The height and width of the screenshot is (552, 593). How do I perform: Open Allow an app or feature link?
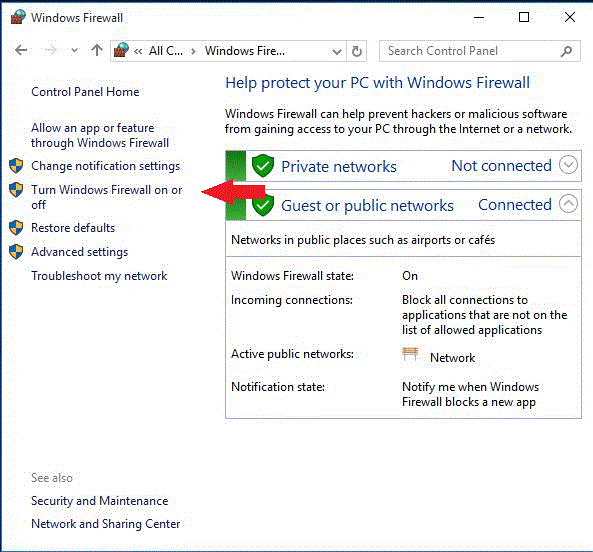[x=100, y=135]
